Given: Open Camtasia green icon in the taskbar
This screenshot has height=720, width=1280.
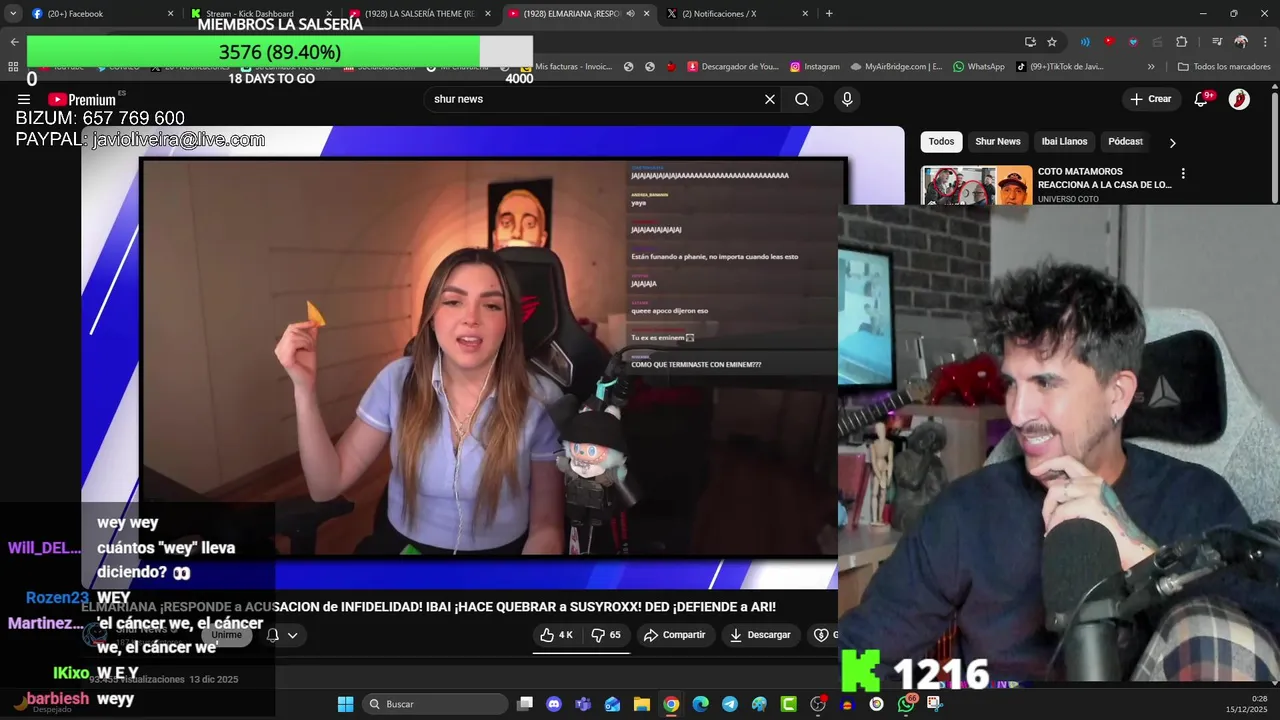Looking at the screenshot, I should click(x=789, y=704).
